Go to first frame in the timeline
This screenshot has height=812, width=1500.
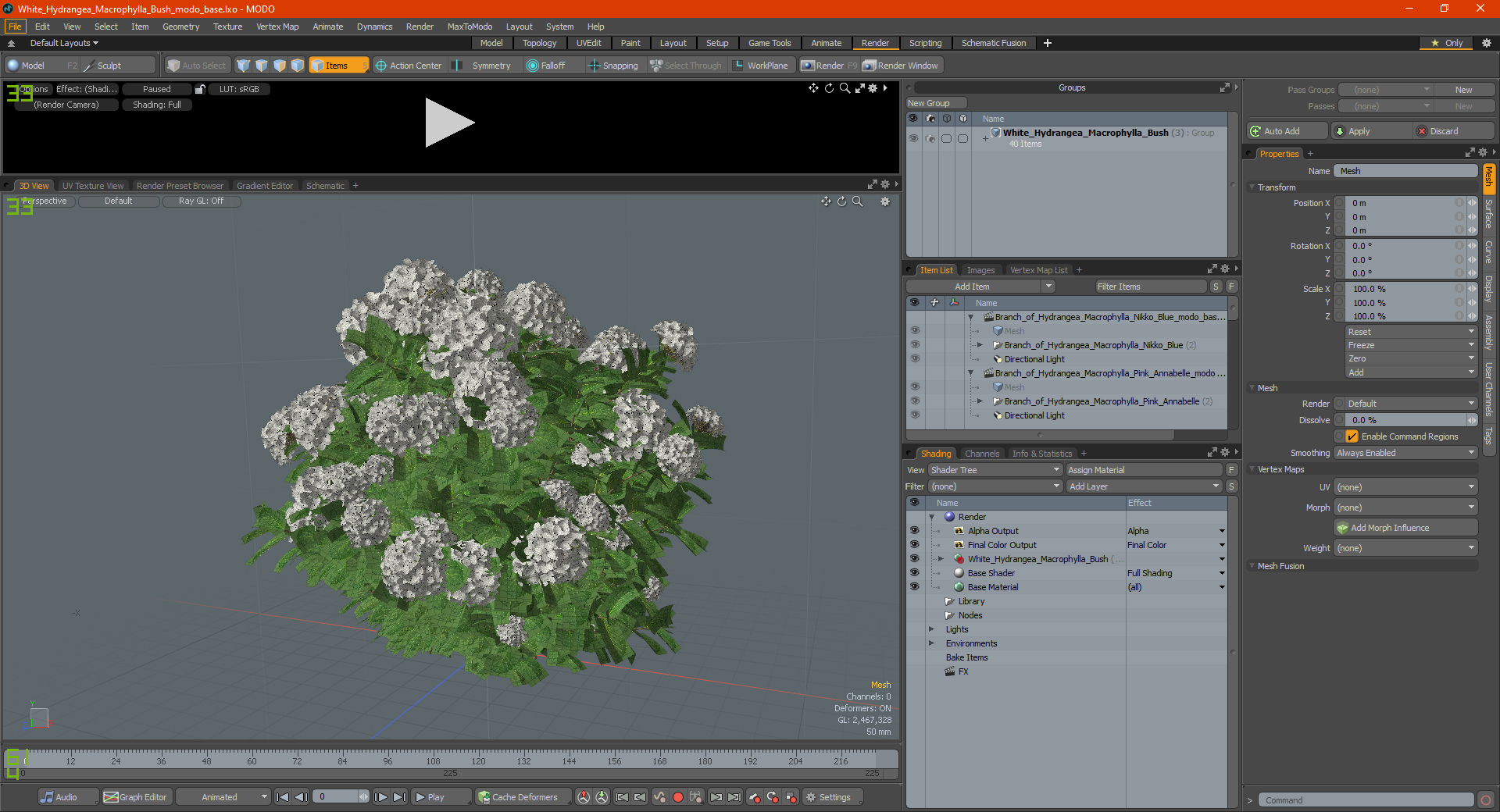(x=283, y=797)
